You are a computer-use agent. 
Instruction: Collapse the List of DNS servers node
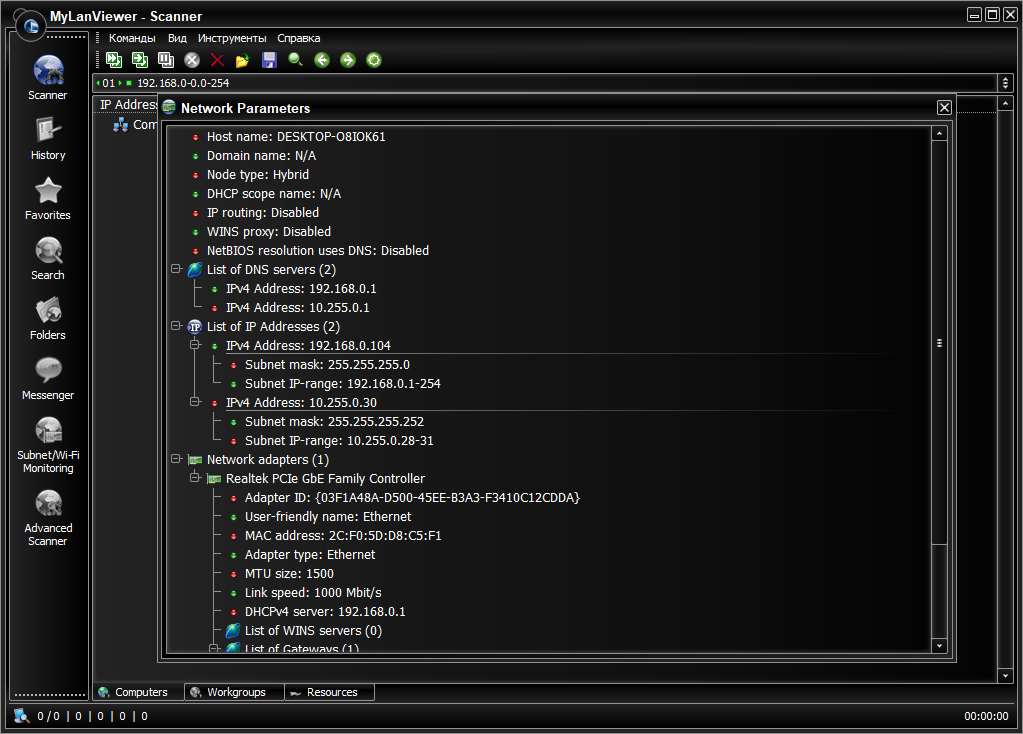(x=176, y=269)
